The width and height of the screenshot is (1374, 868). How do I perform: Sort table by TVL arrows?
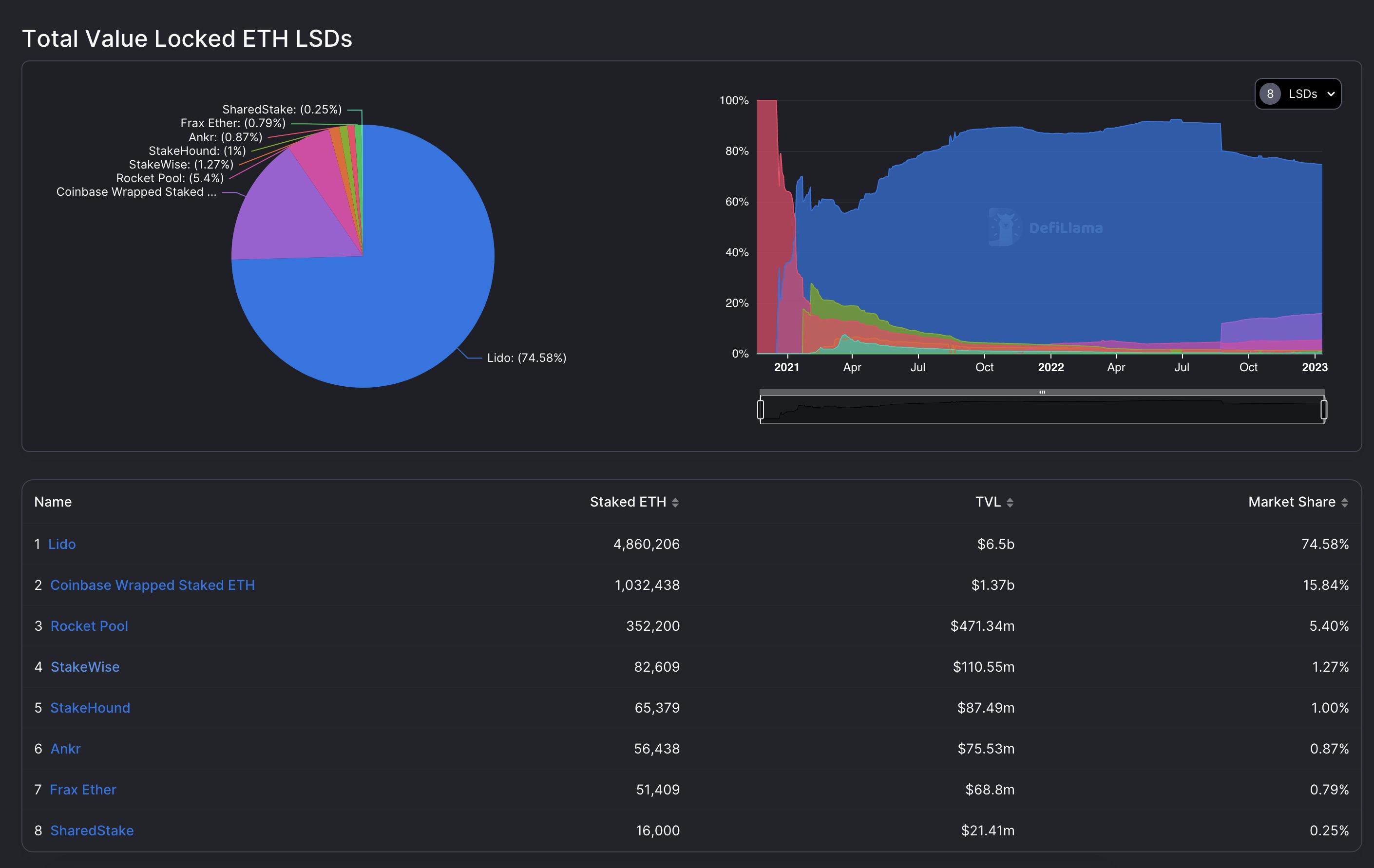click(x=1010, y=502)
